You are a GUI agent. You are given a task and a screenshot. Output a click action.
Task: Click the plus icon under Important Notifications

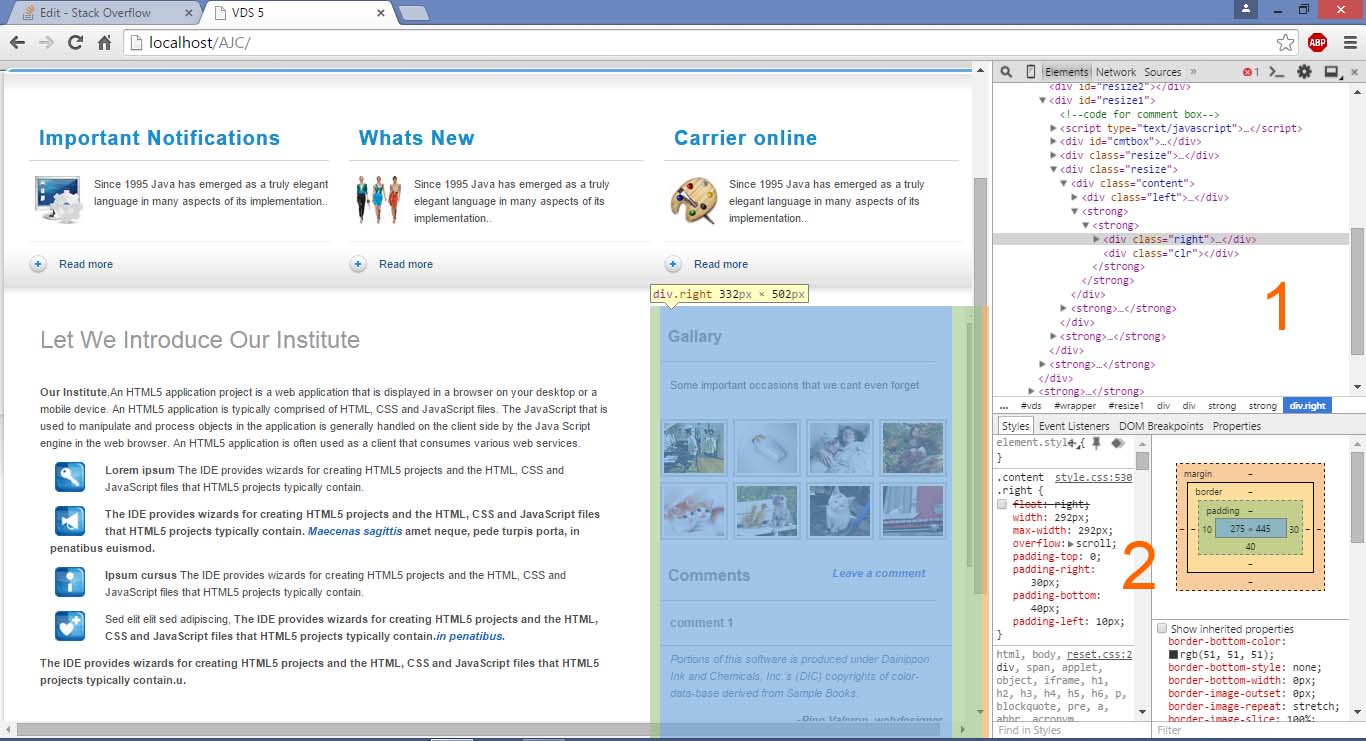(38, 264)
